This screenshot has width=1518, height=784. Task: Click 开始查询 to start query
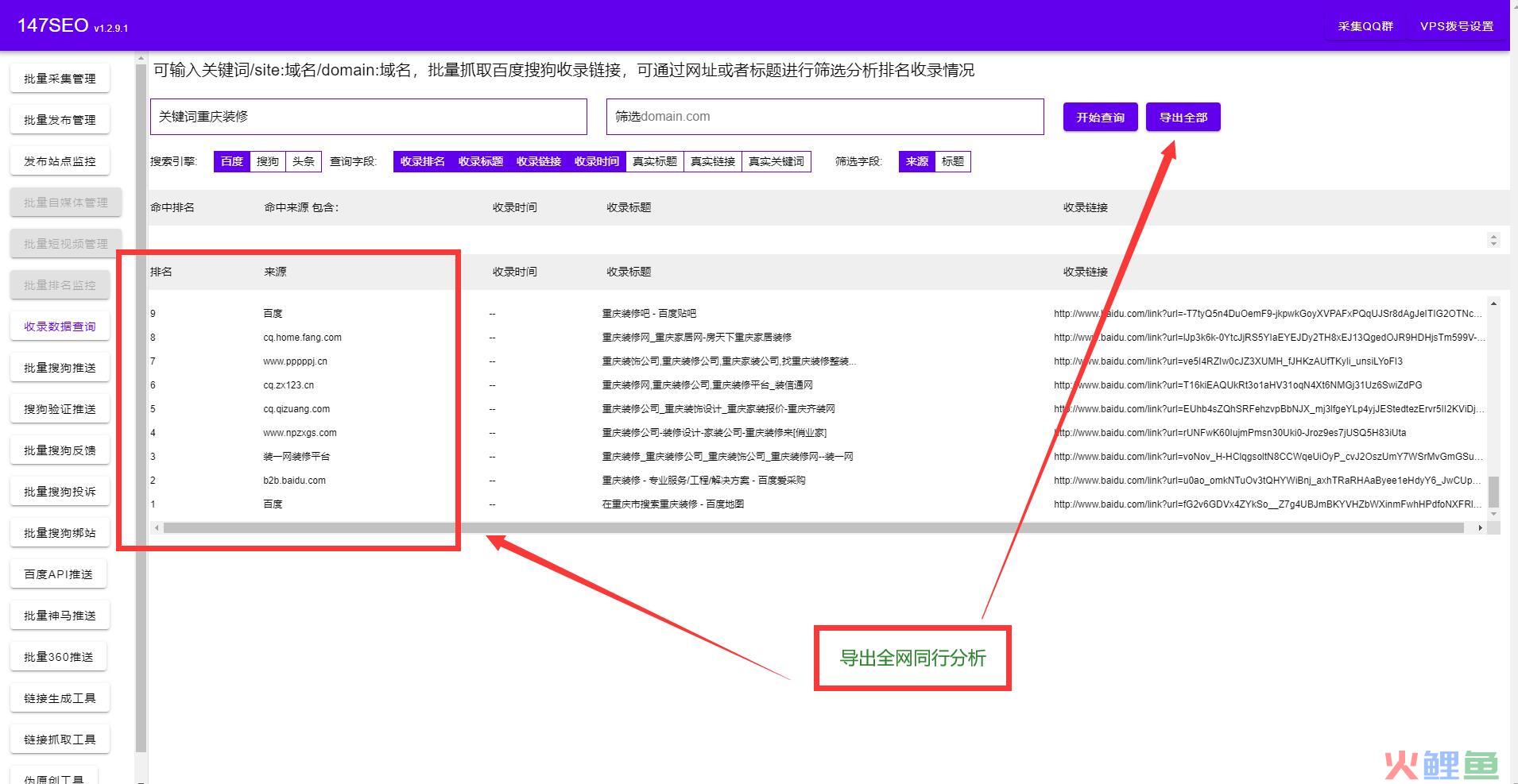(1100, 118)
